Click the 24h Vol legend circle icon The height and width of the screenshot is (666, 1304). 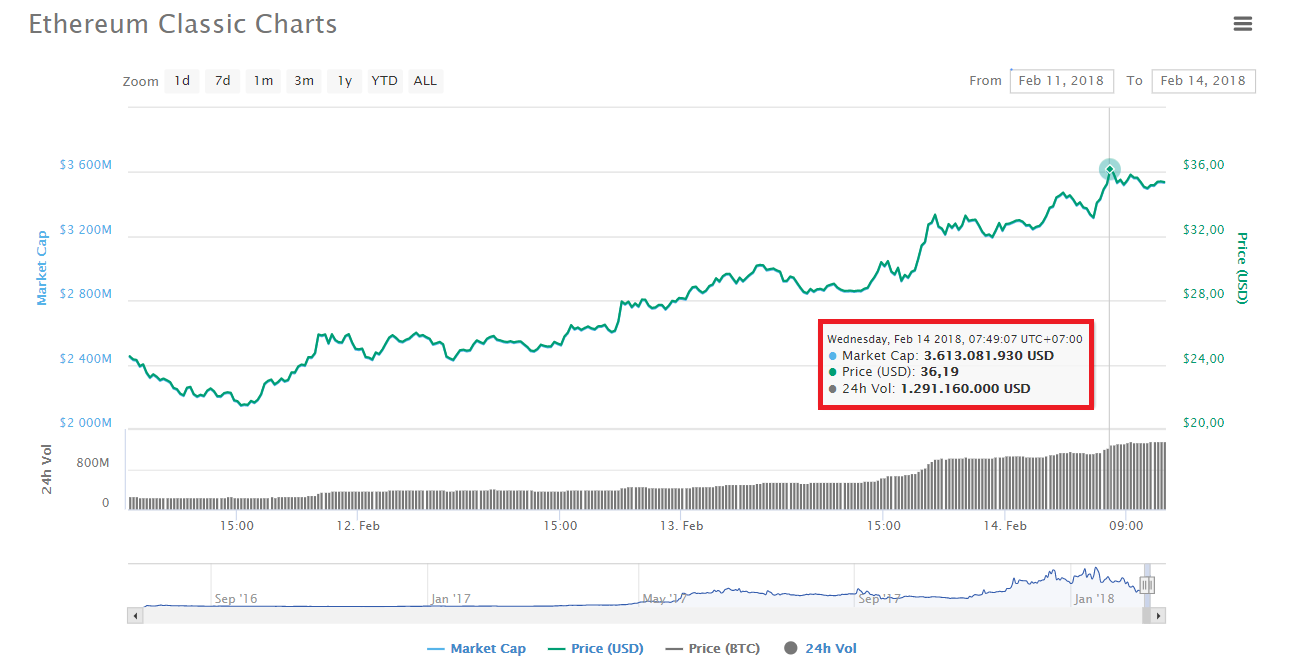click(x=791, y=649)
